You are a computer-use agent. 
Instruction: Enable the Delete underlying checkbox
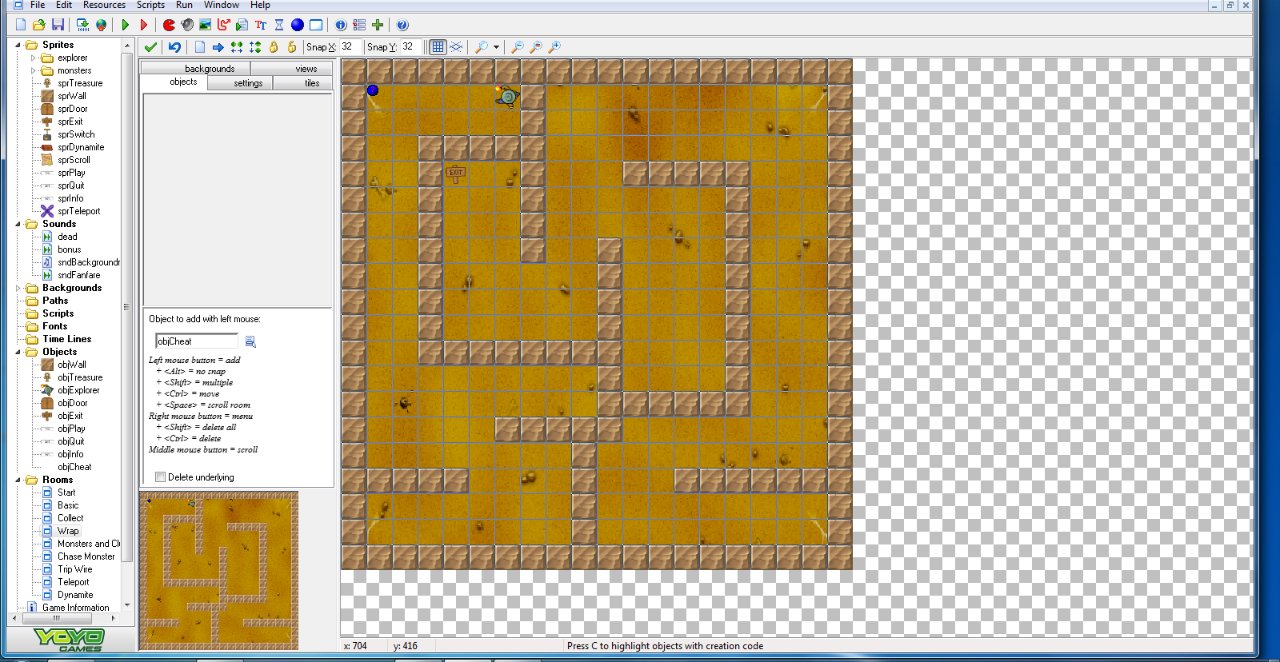coord(160,477)
